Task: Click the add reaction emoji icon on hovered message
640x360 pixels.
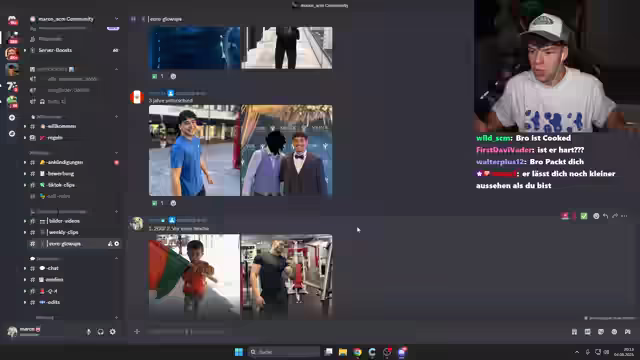Action: (596, 216)
